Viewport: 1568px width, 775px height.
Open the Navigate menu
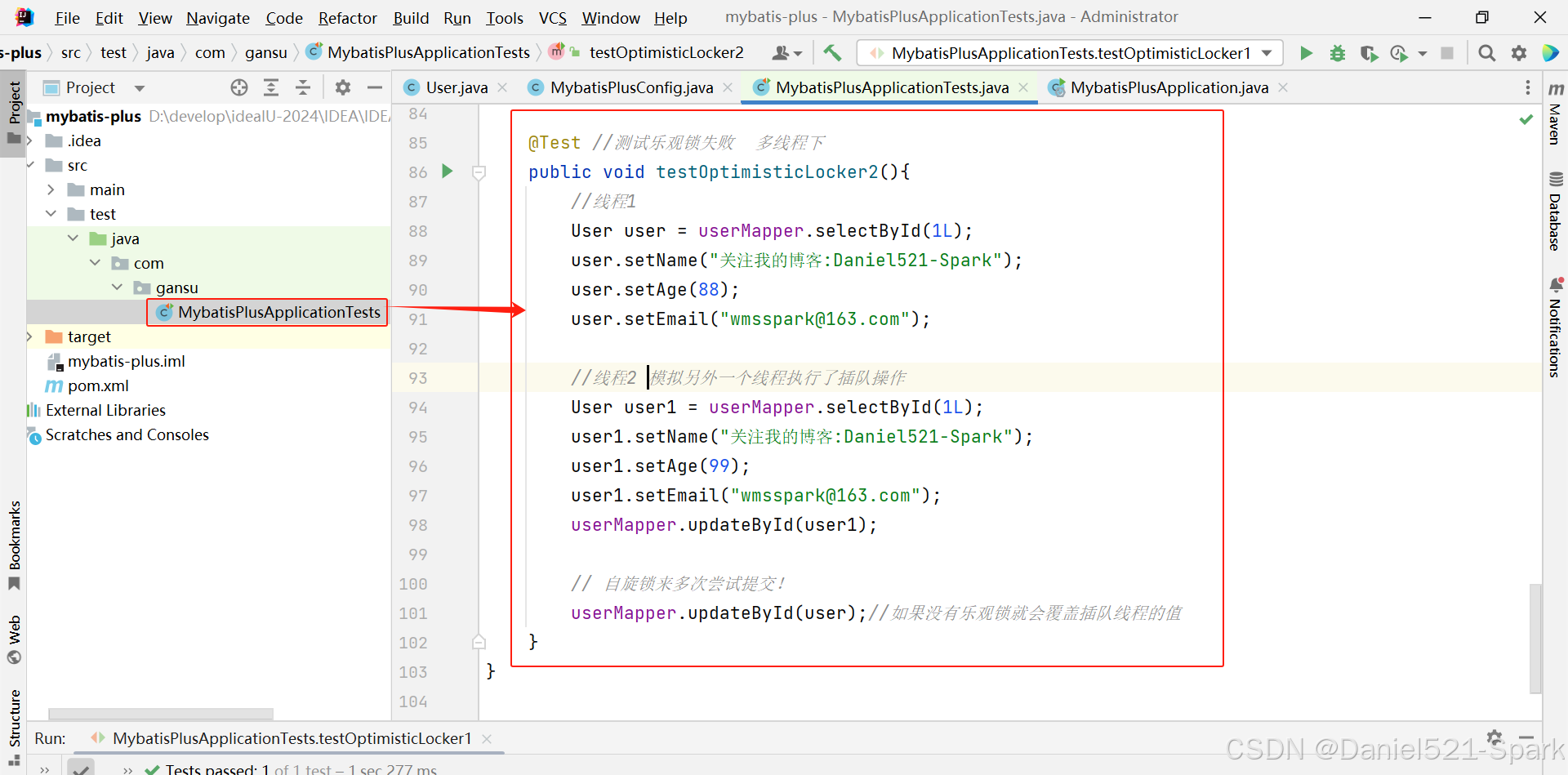click(x=218, y=18)
